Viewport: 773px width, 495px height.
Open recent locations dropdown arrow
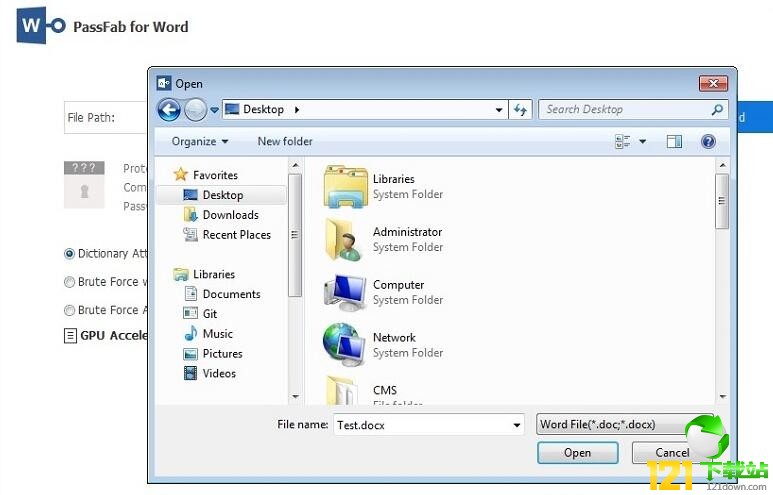pyautogui.click(x=214, y=110)
